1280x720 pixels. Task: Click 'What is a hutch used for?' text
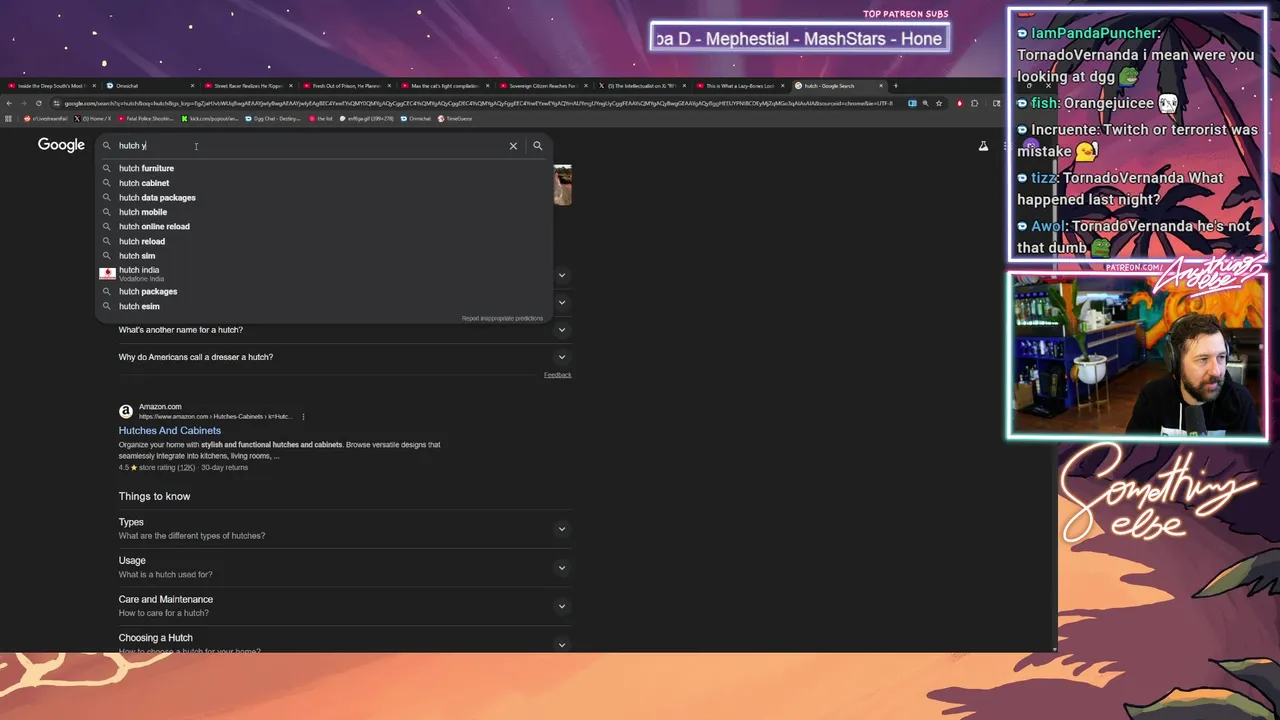pos(165,575)
